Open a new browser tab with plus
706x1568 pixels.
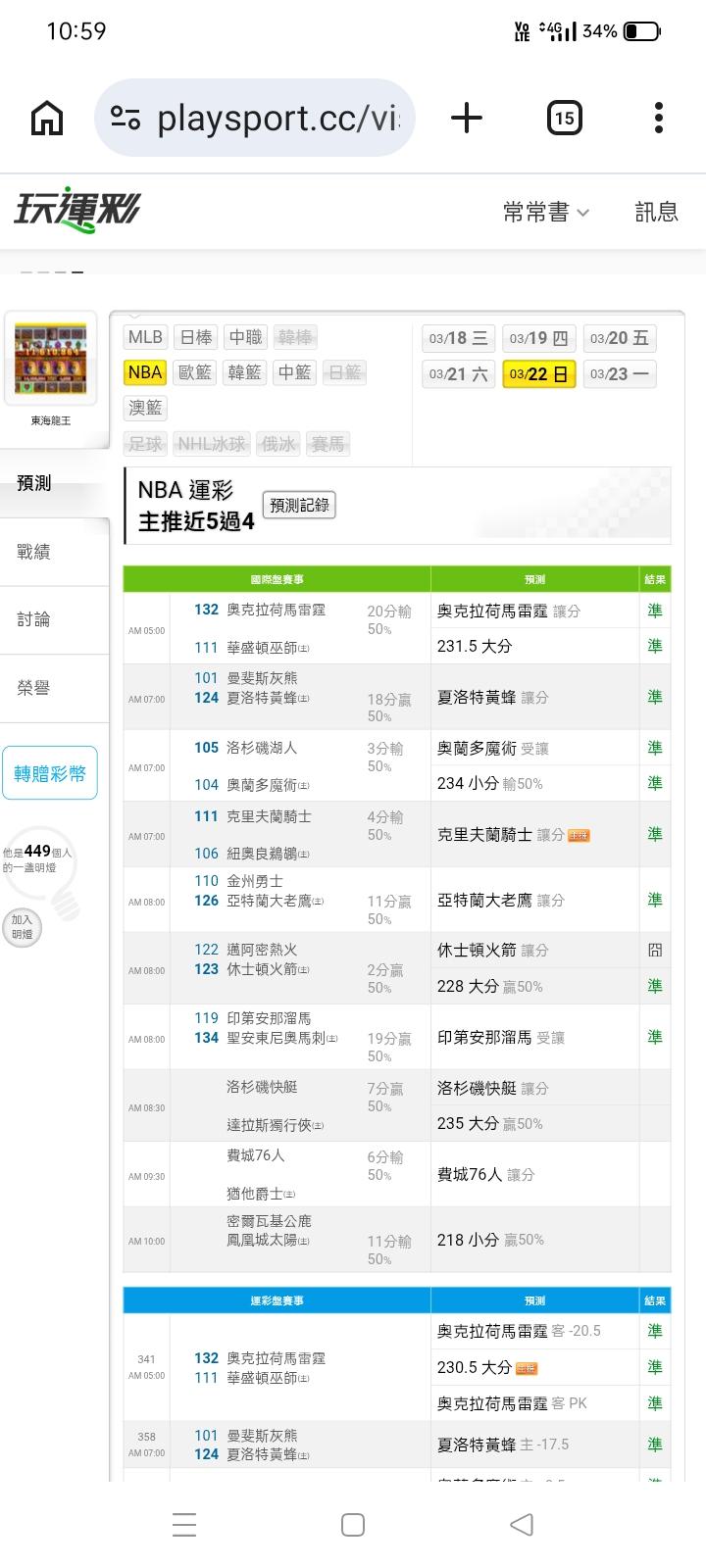[467, 119]
